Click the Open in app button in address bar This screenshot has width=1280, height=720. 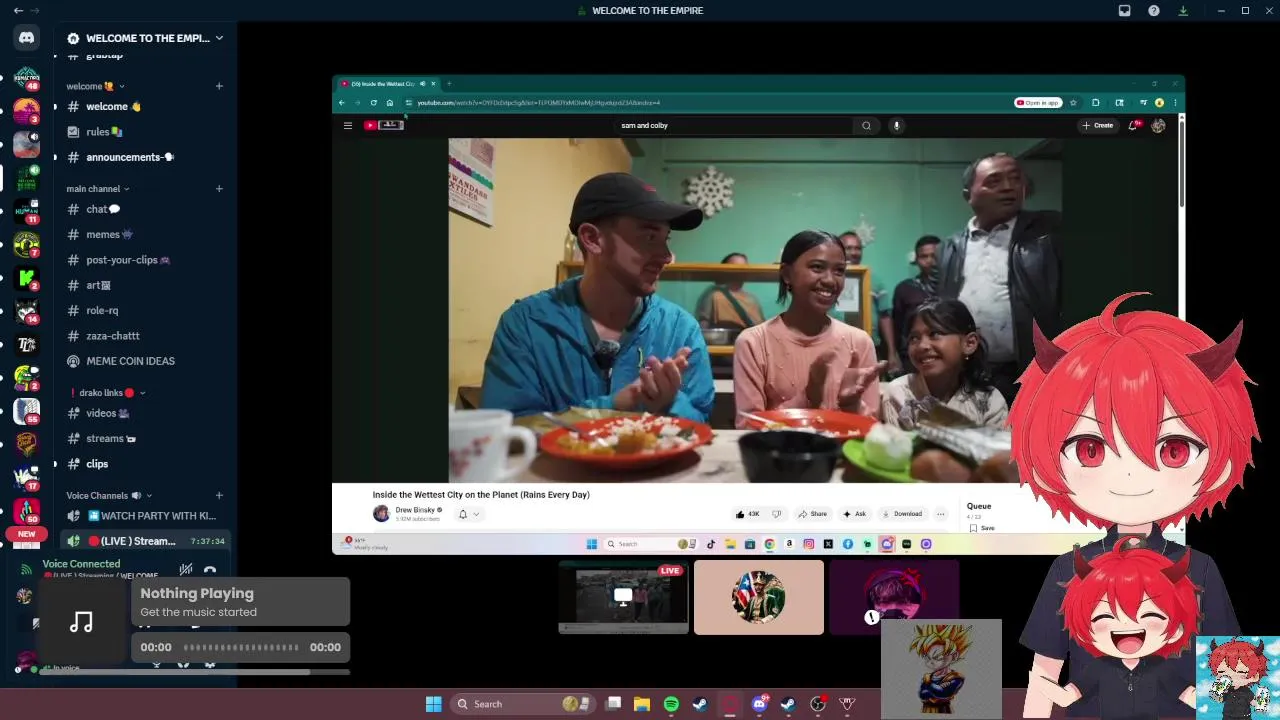tap(1038, 103)
